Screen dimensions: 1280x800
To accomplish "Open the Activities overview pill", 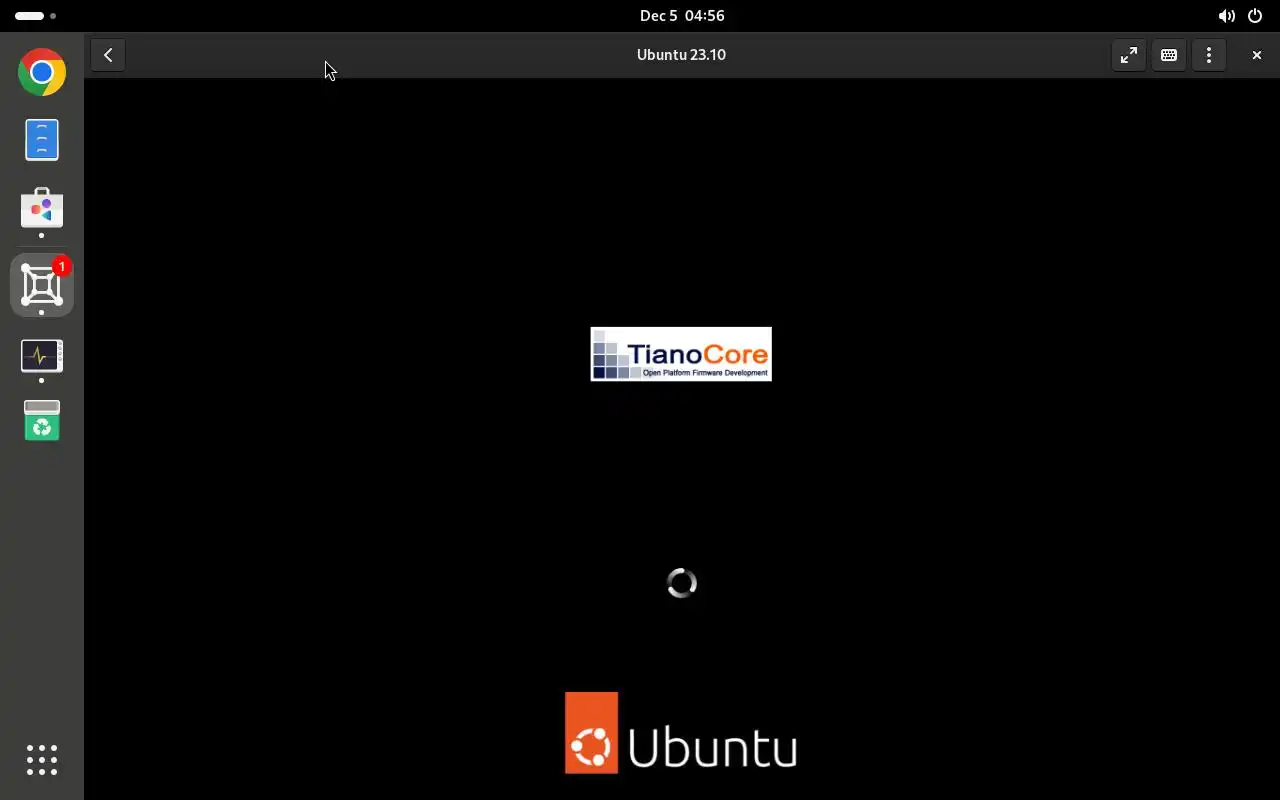I will 36,16.
